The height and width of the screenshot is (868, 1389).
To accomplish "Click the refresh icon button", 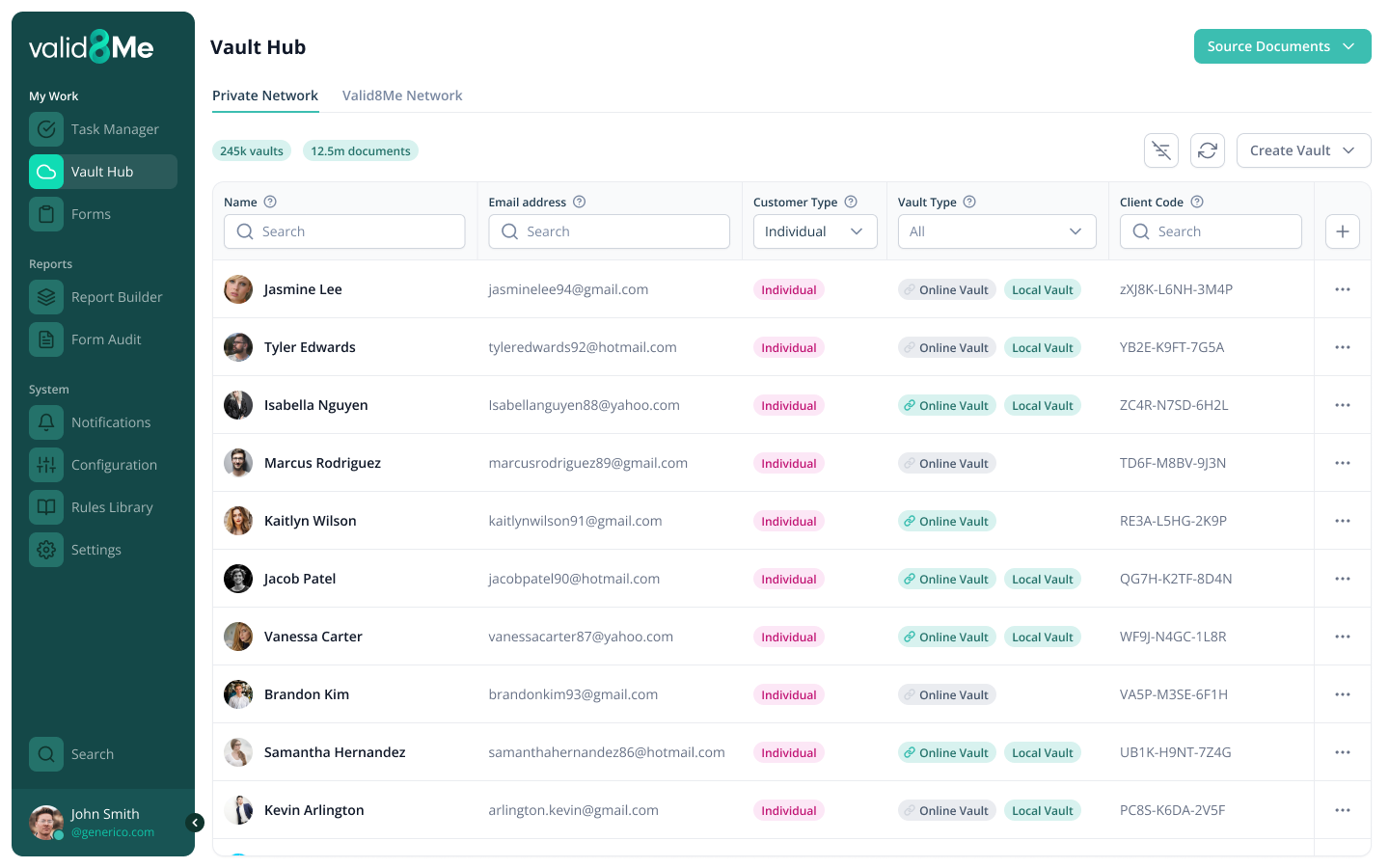I will (x=1208, y=150).
